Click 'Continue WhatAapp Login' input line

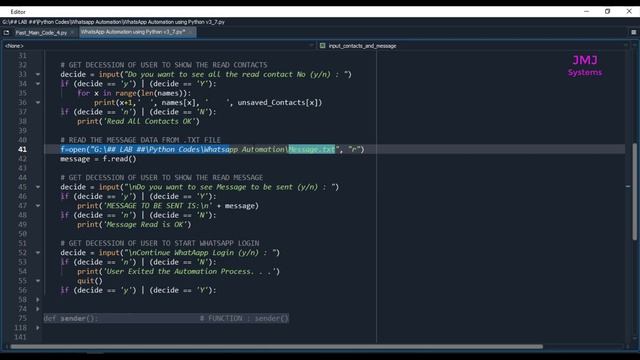pos(170,253)
